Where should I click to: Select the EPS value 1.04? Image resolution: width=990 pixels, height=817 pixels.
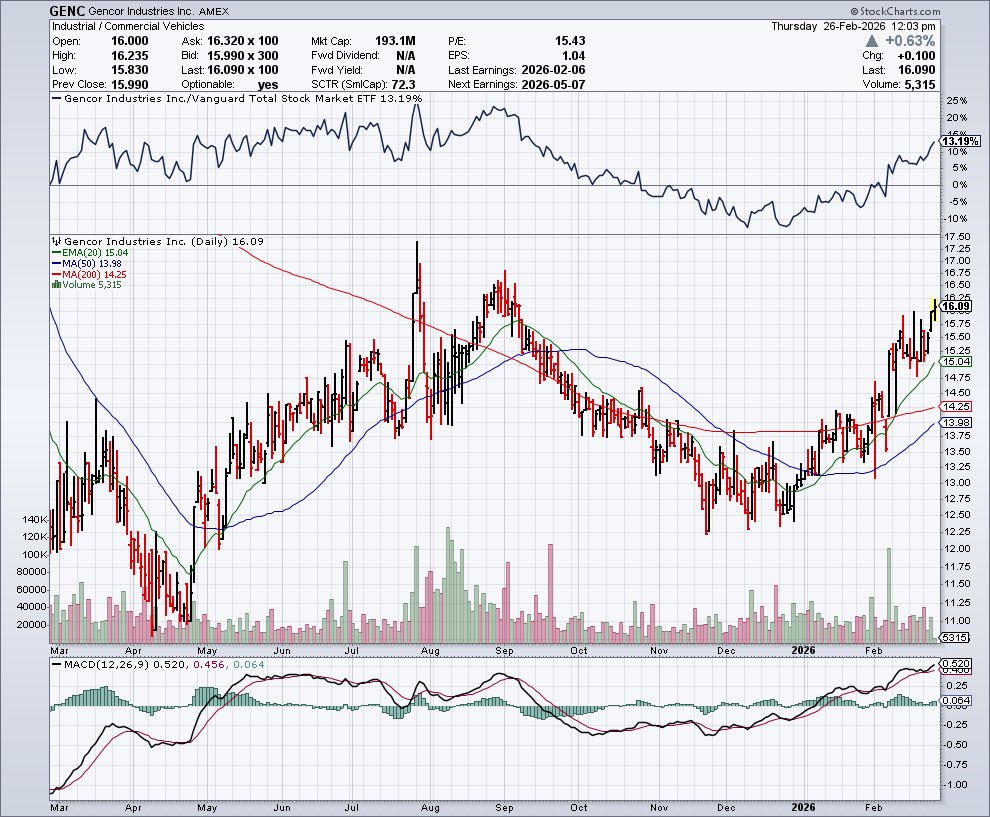(x=573, y=56)
